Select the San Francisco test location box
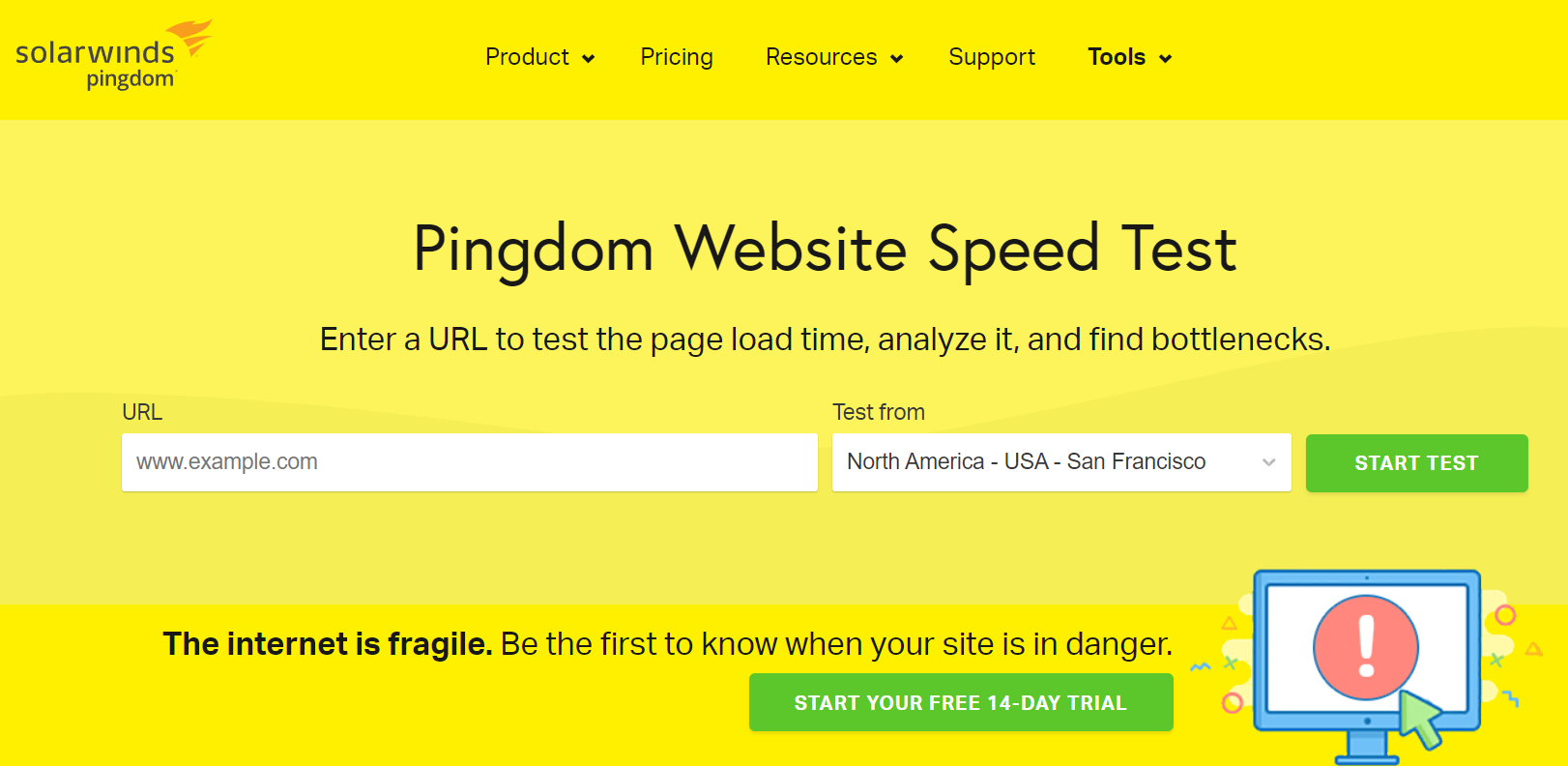 [x=1044, y=462]
